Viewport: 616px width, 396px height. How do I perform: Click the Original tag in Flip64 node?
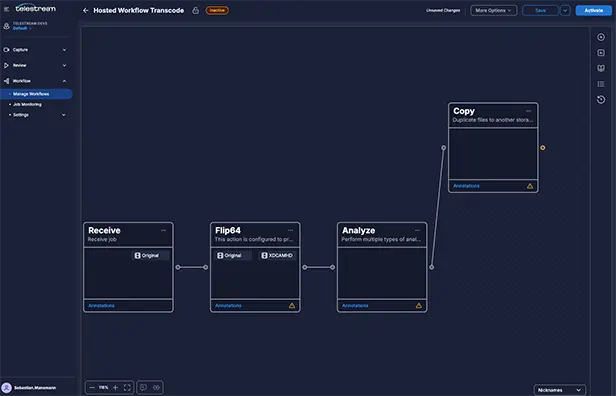point(233,256)
